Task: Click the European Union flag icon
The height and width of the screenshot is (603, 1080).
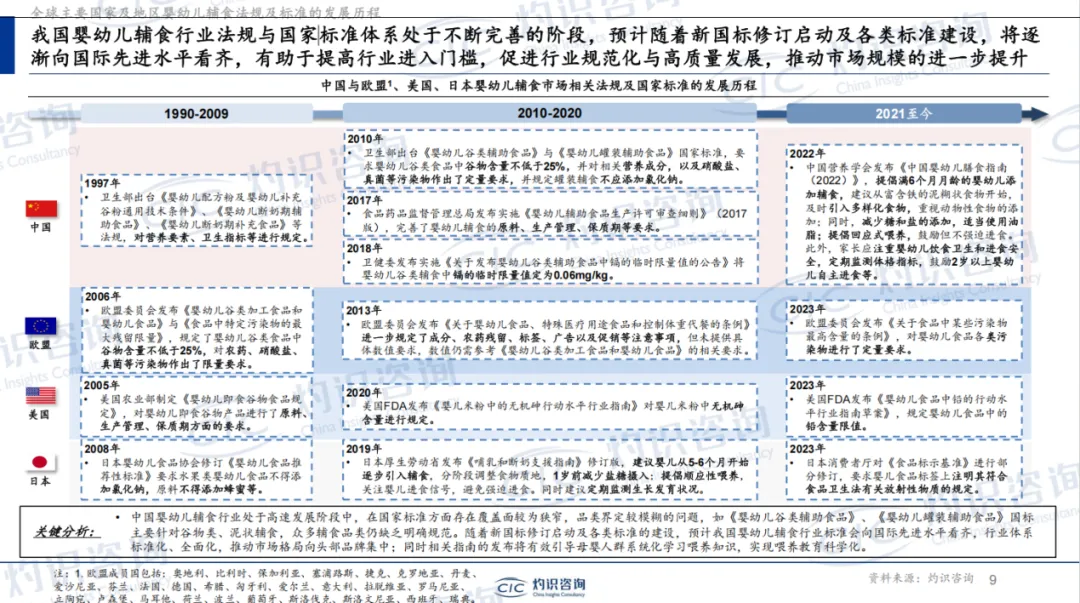Action: pos(41,326)
